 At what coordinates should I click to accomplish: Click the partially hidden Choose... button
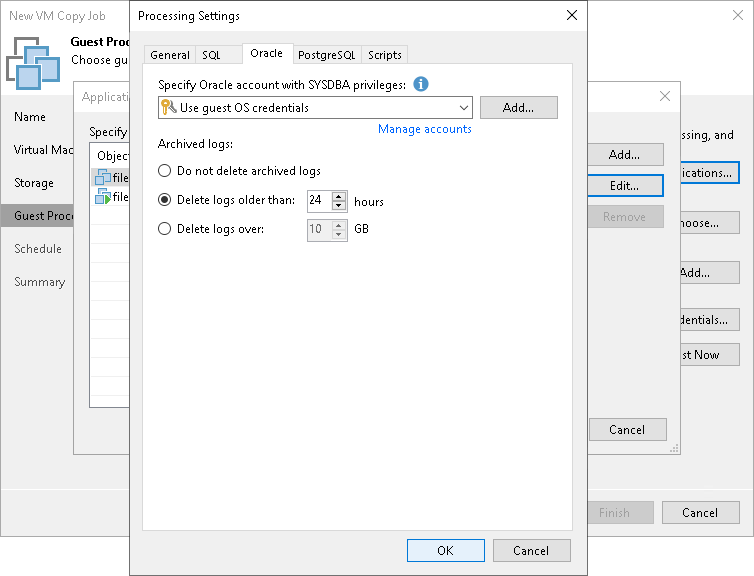pyautogui.click(x=710, y=223)
